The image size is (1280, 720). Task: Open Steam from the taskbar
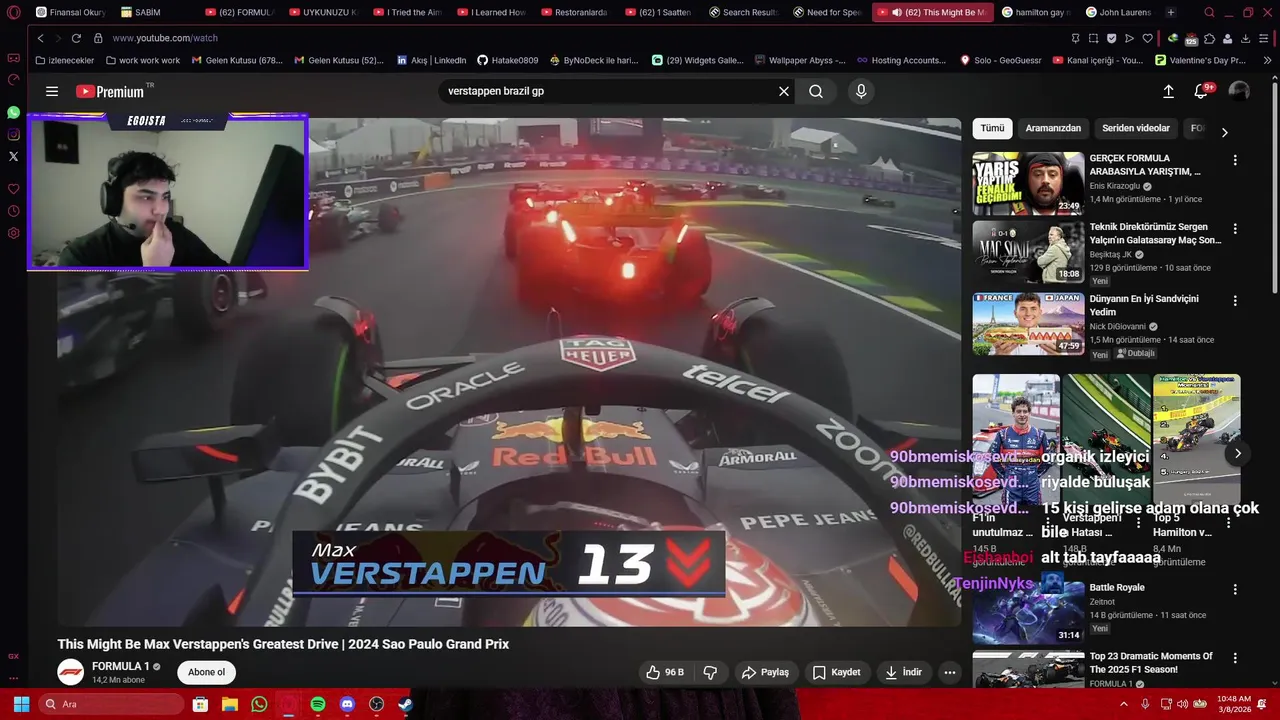405,704
